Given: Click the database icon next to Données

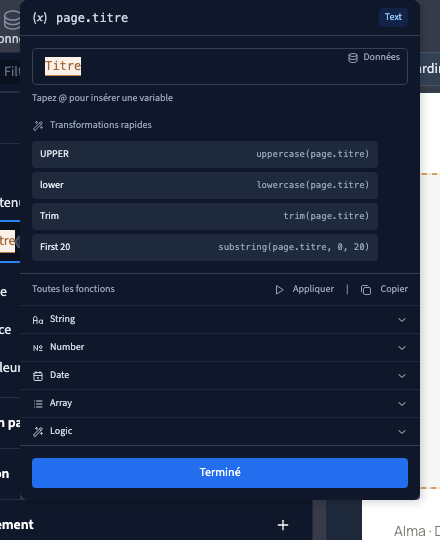Looking at the screenshot, I should point(353,58).
